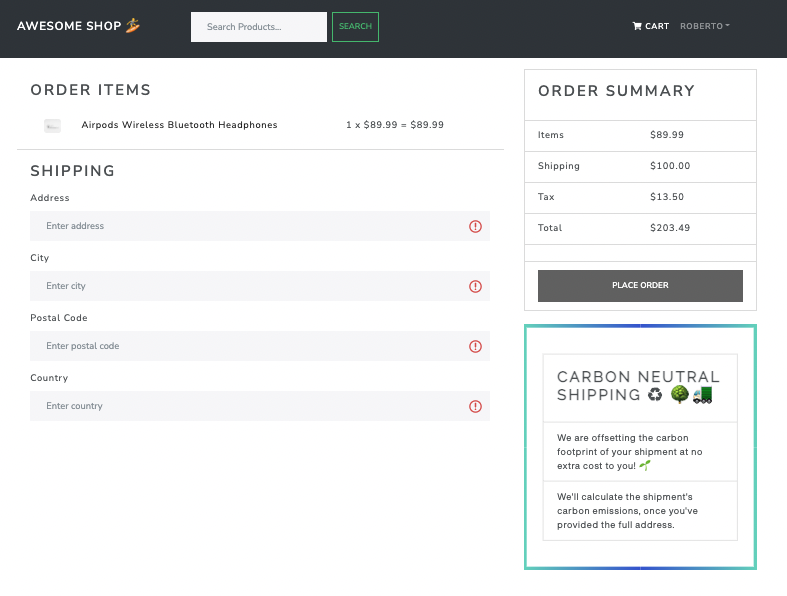Screen dimensions: 787x596
Task: Click the Tax amount $13.50
Action: click(667, 197)
